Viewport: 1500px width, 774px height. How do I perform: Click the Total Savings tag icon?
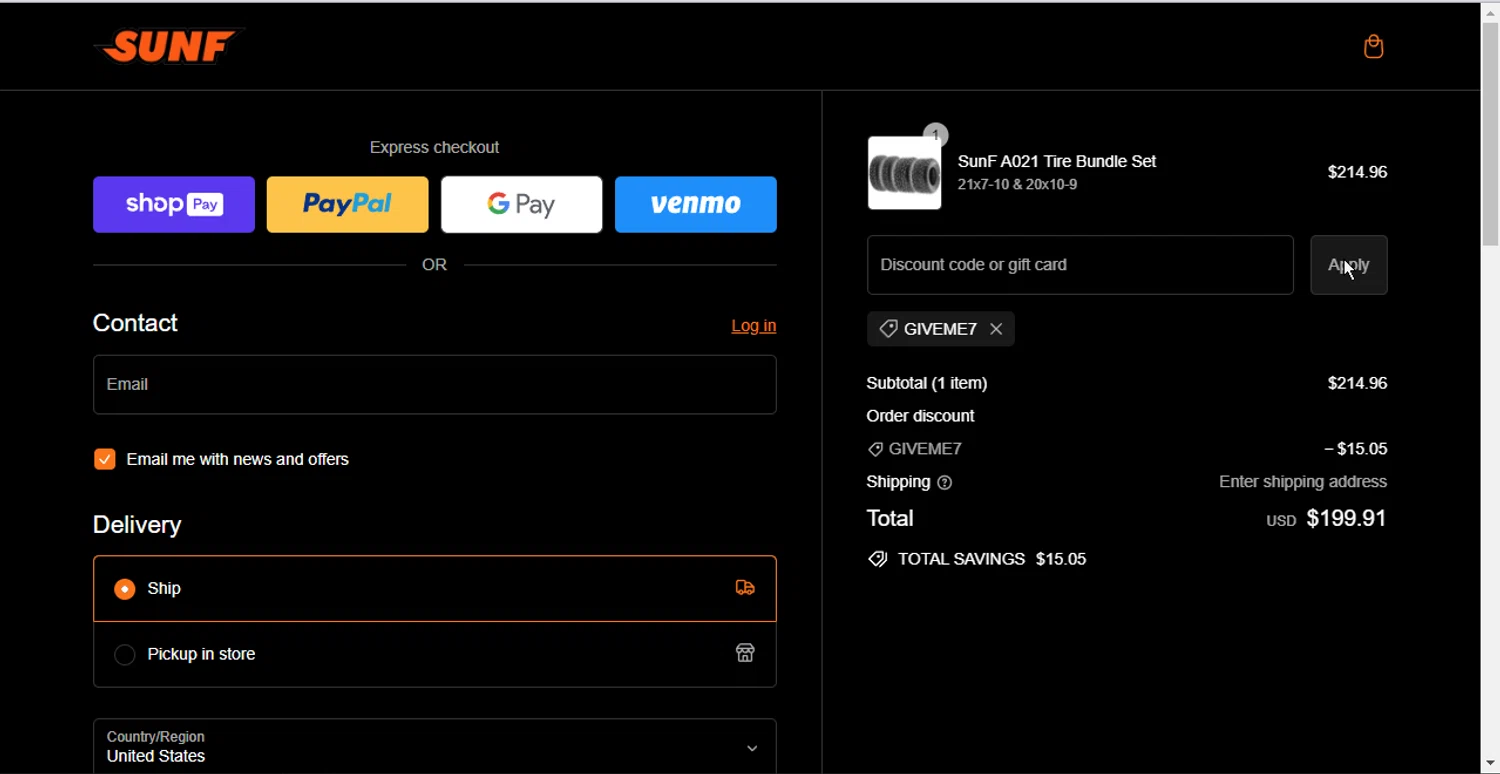coord(877,559)
